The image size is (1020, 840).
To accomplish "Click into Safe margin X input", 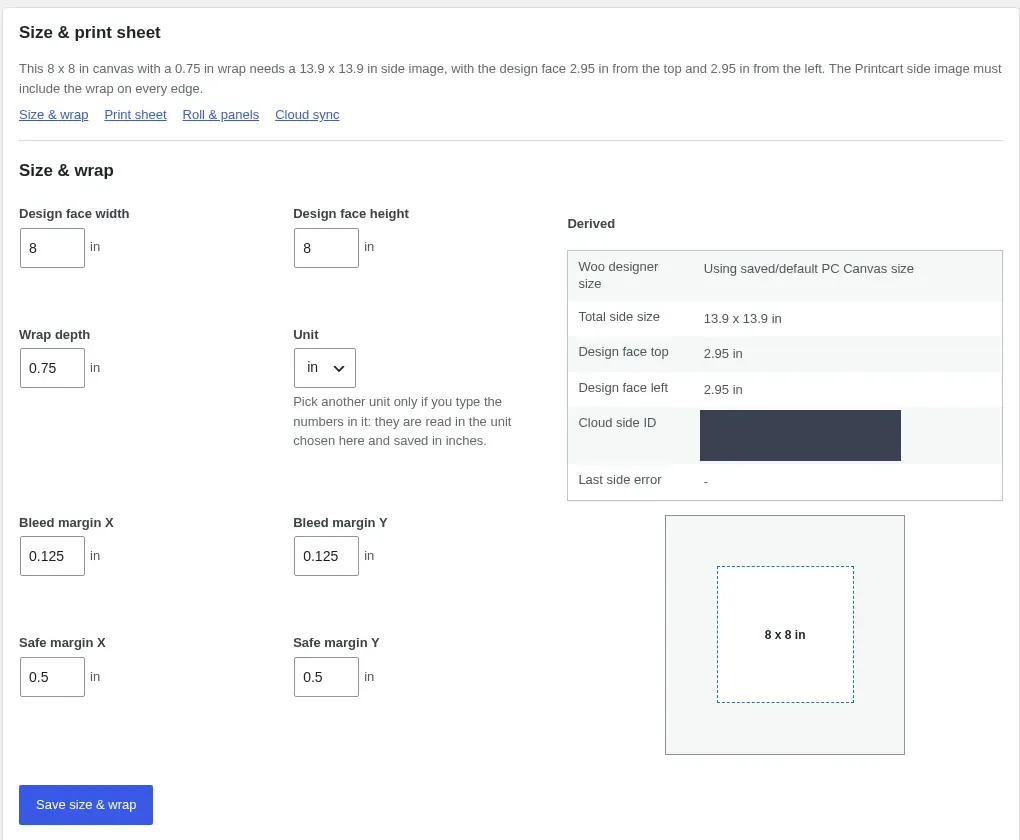I will [x=52, y=677].
